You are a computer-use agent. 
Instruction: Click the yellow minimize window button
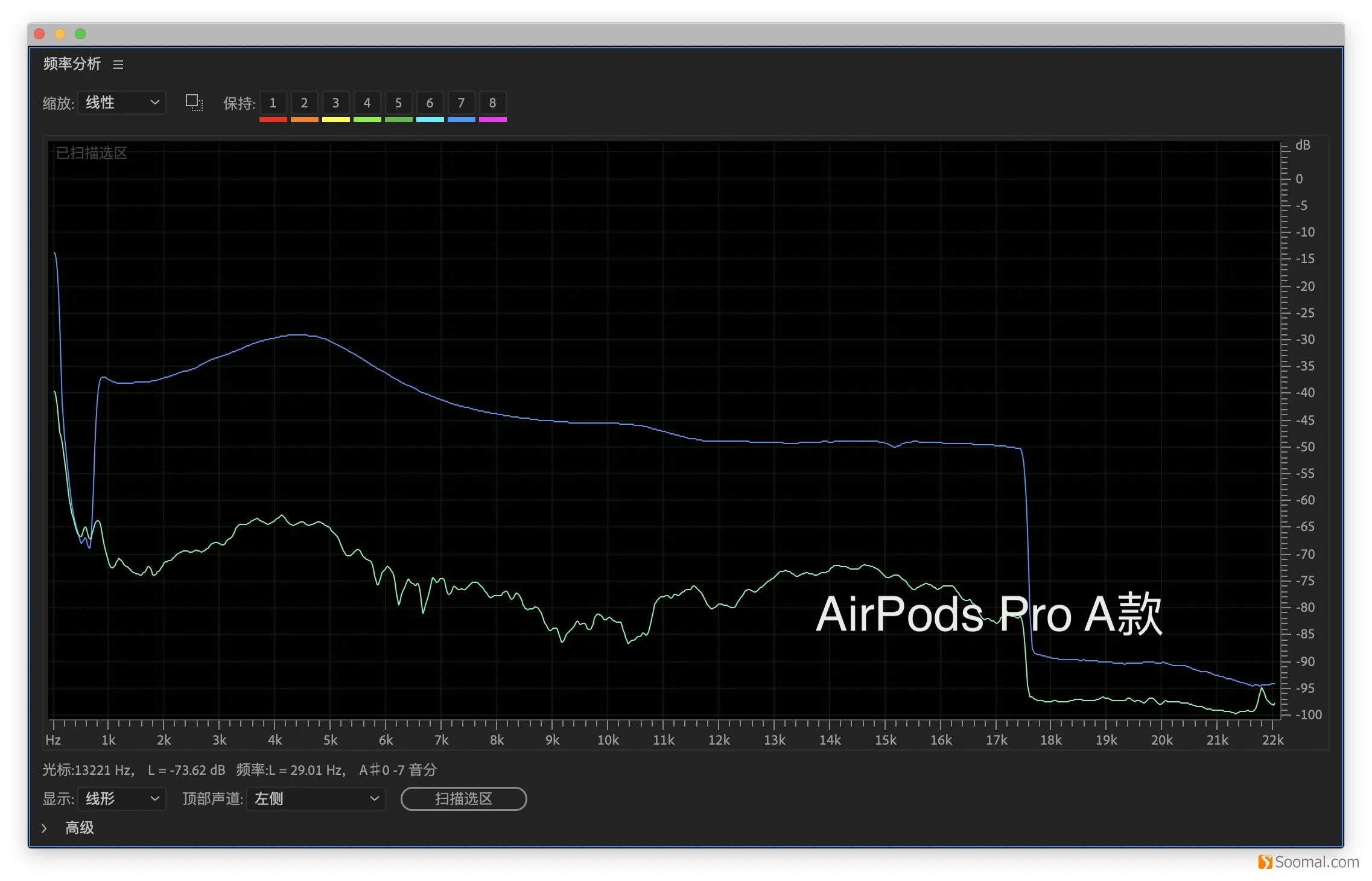[x=60, y=34]
